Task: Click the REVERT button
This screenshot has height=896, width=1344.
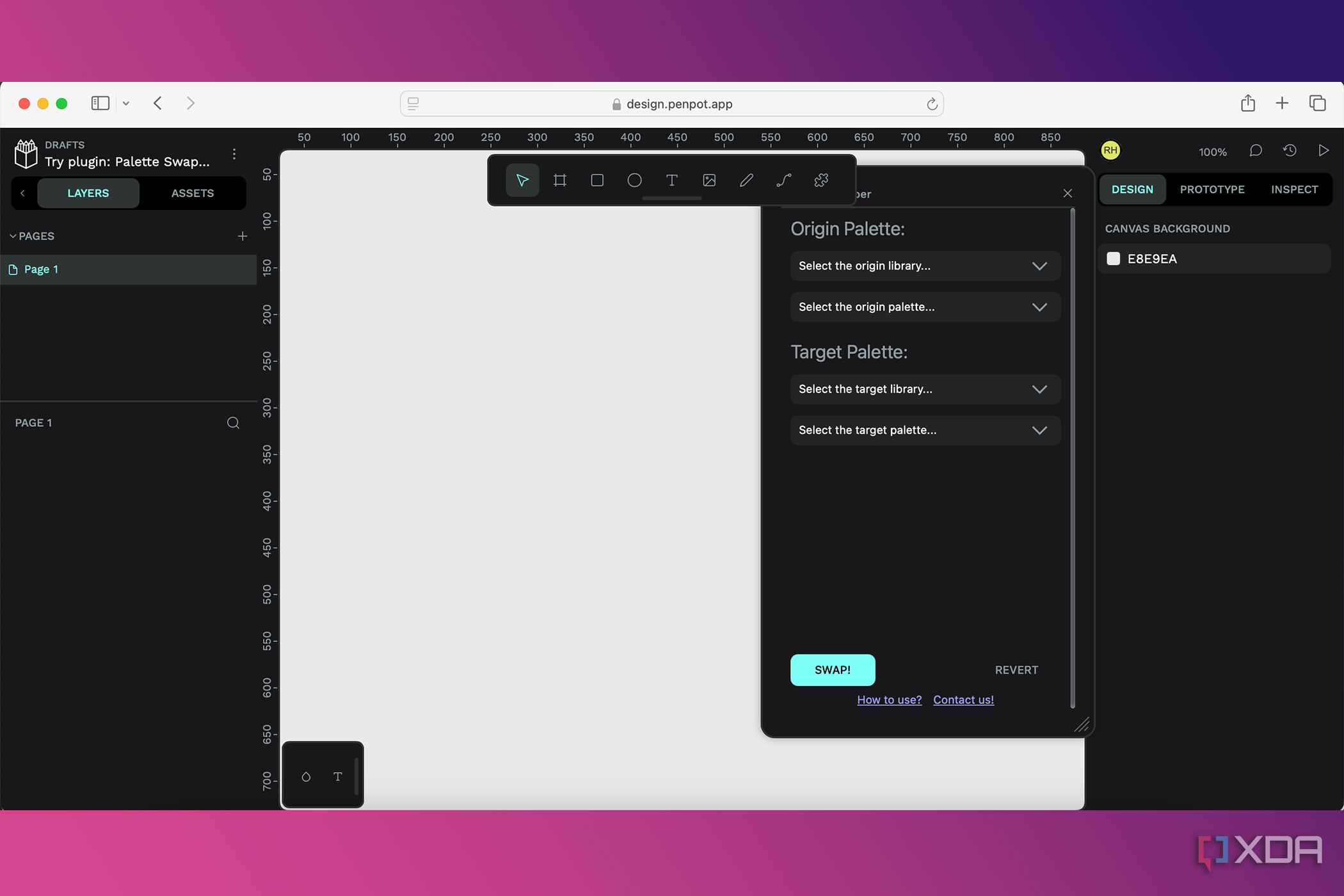Action: (x=1016, y=670)
